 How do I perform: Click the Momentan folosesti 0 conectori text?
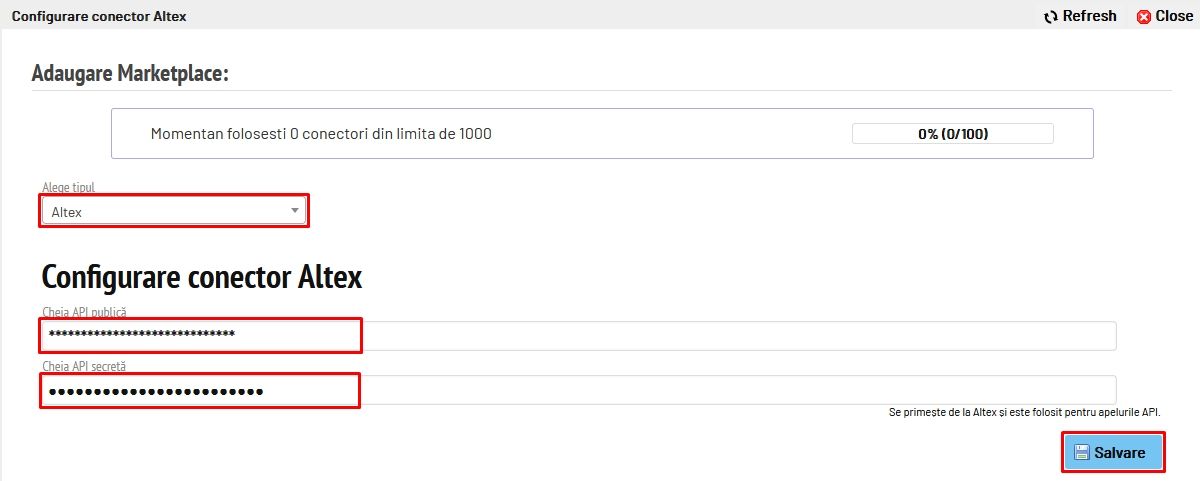pyautogui.click(x=321, y=134)
